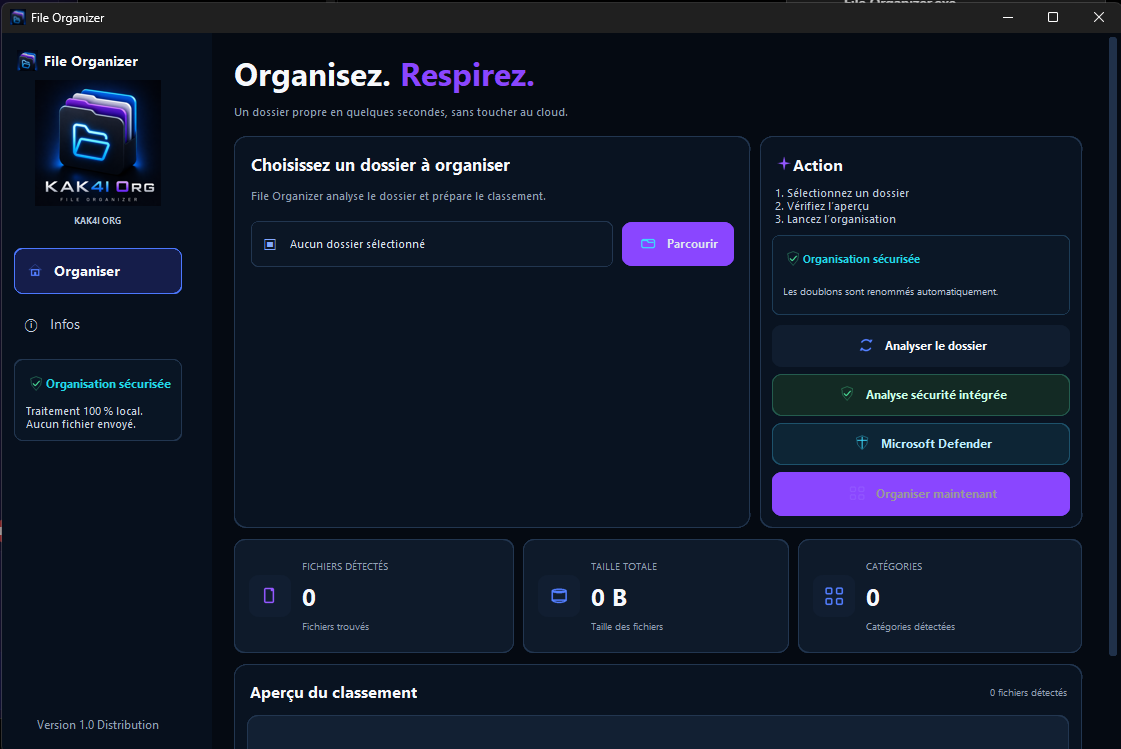This screenshot has height=749, width=1121.
Task: Click 'Choisissez un dossier à organiser' heading
Action: pyautogui.click(x=380, y=165)
